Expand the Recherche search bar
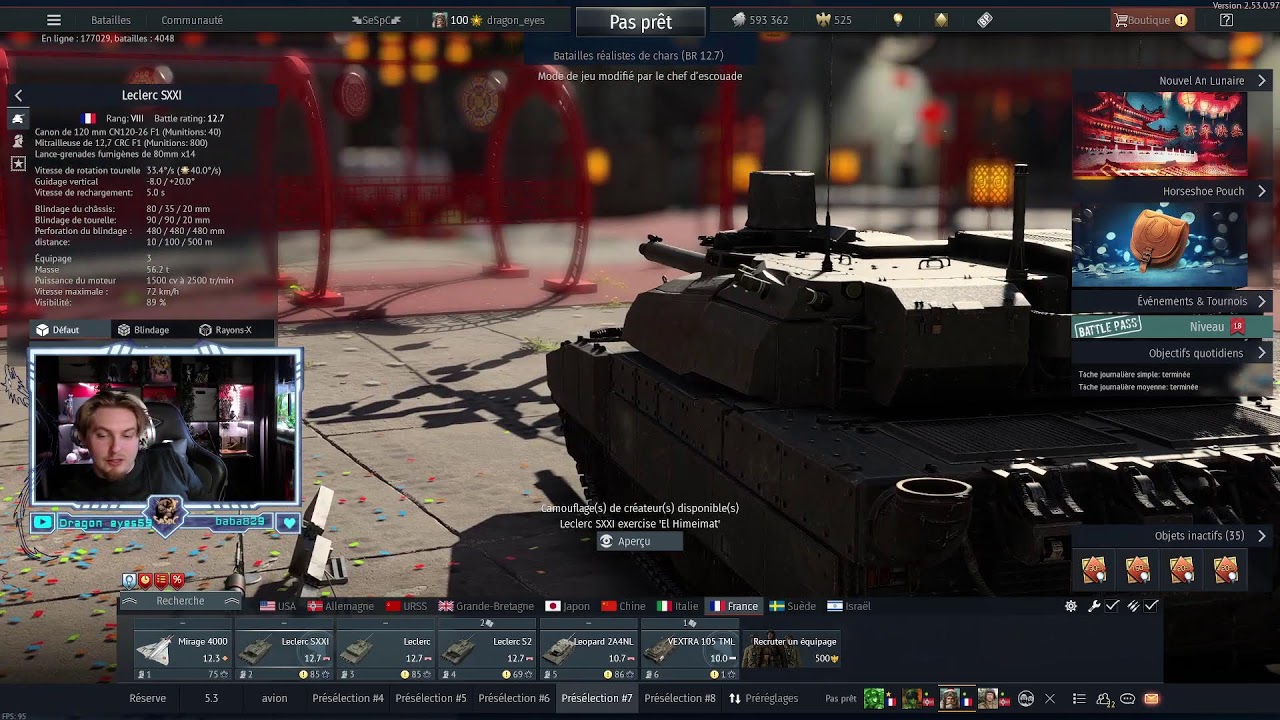The image size is (1280, 720). [x=180, y=601]
